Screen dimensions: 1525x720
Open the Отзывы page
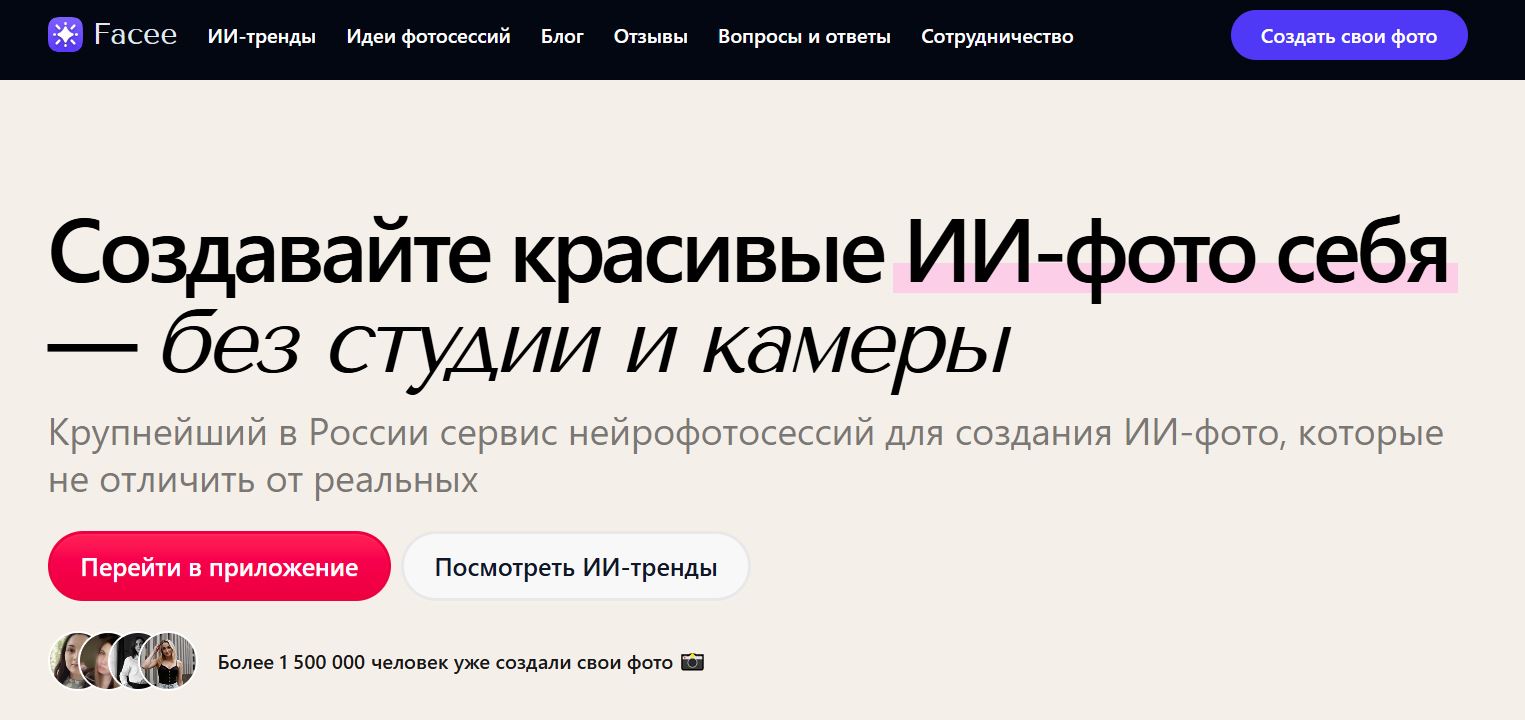coord(650,36)
